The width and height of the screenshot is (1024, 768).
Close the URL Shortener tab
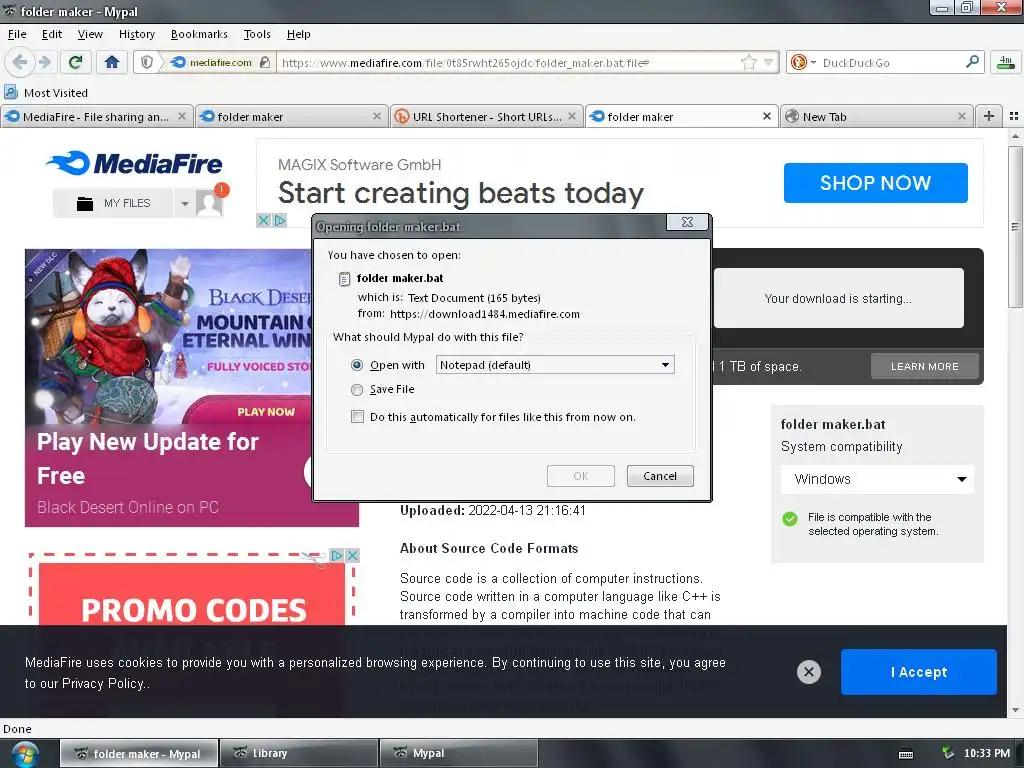click(x=572, y=116)
